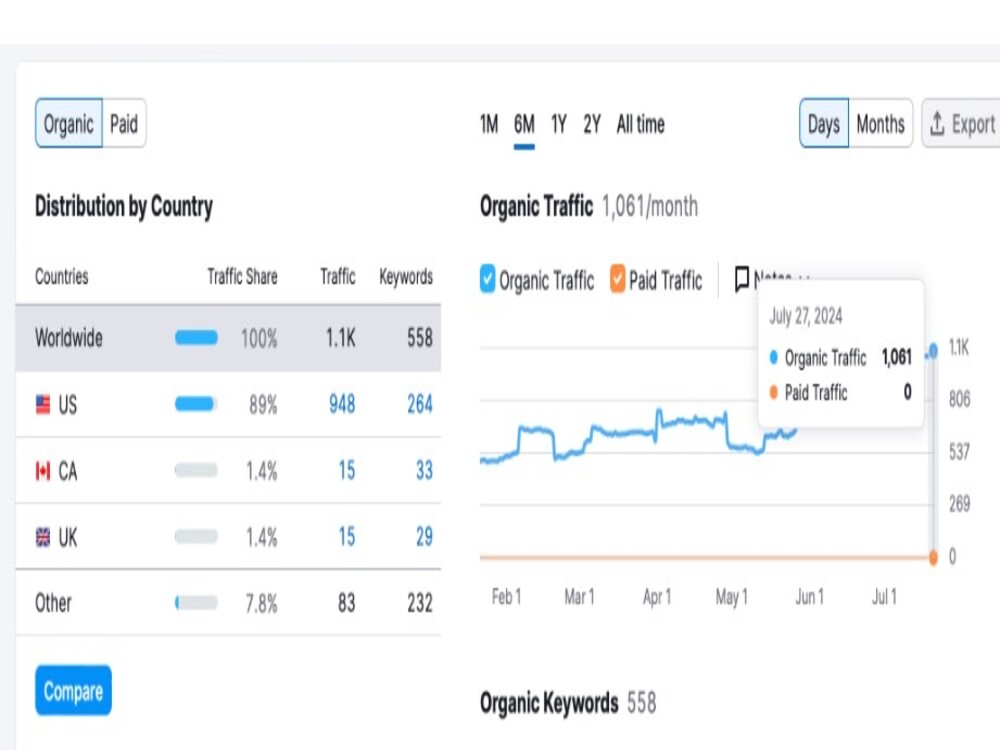Click the Export icon

tap(935, 123)
